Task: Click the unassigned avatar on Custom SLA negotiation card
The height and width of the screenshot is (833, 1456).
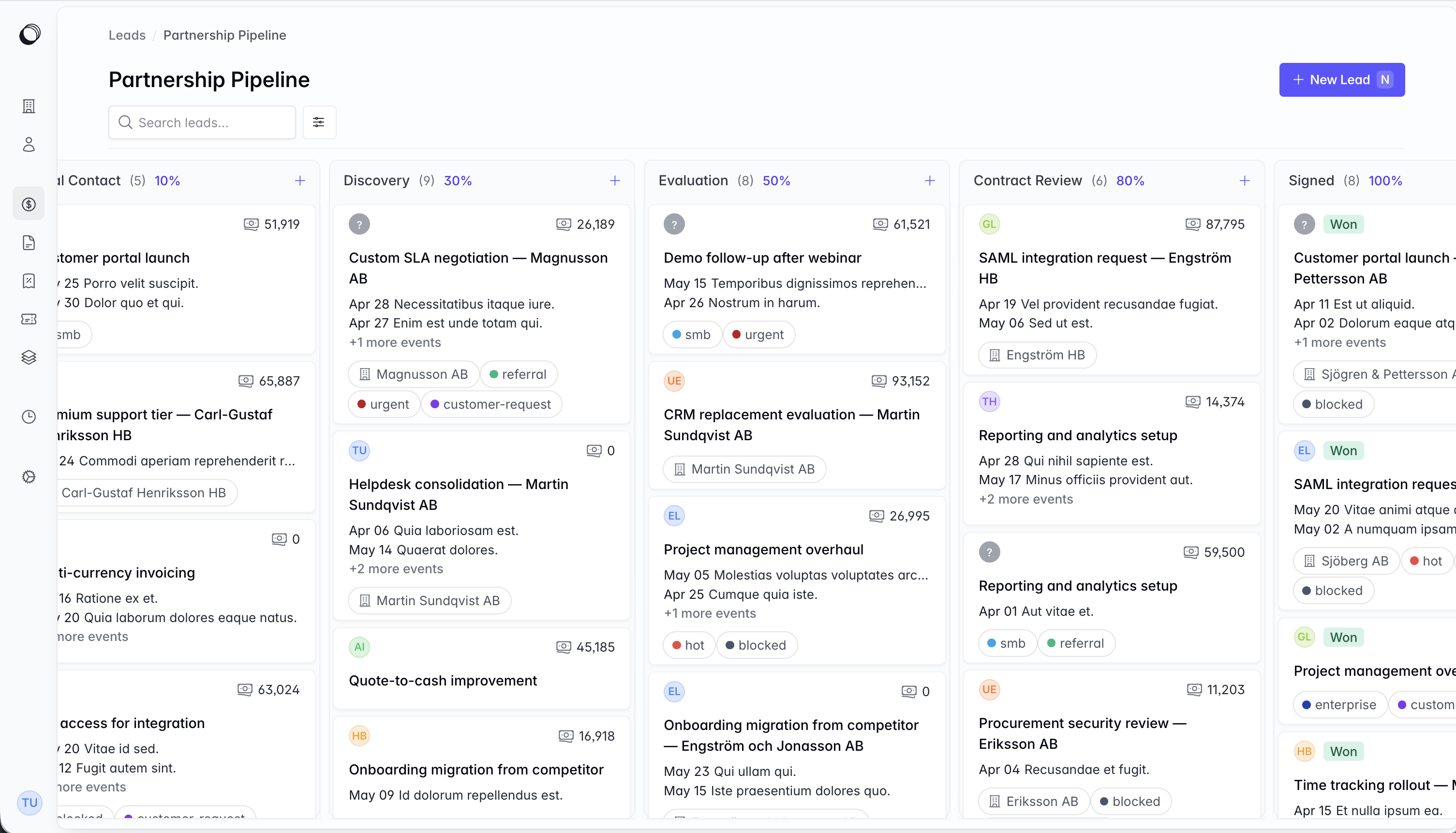Action: click(359, 224)
